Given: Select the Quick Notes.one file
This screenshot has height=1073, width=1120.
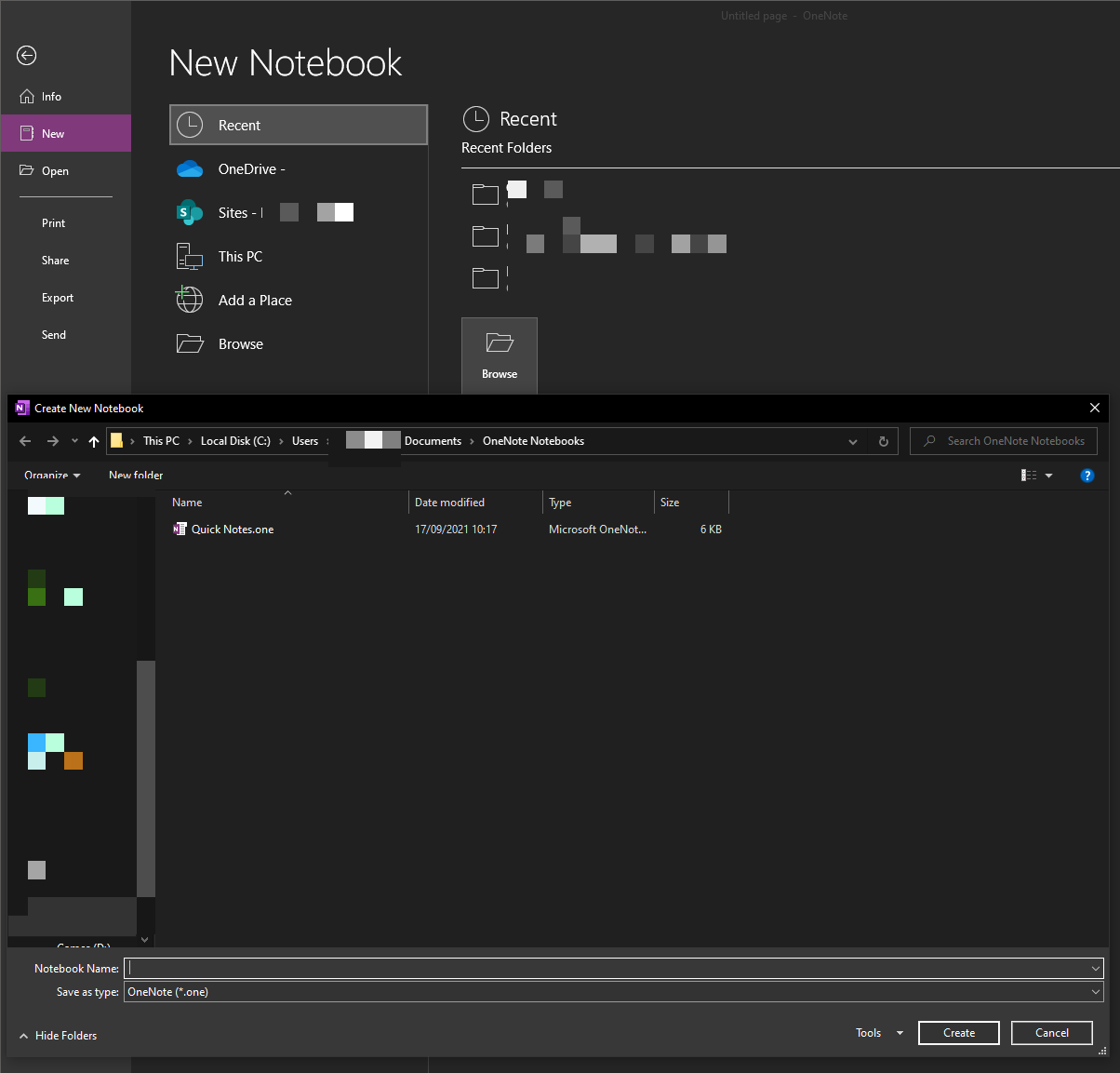Looking at the screenshot, I should [x=223, y=530].
